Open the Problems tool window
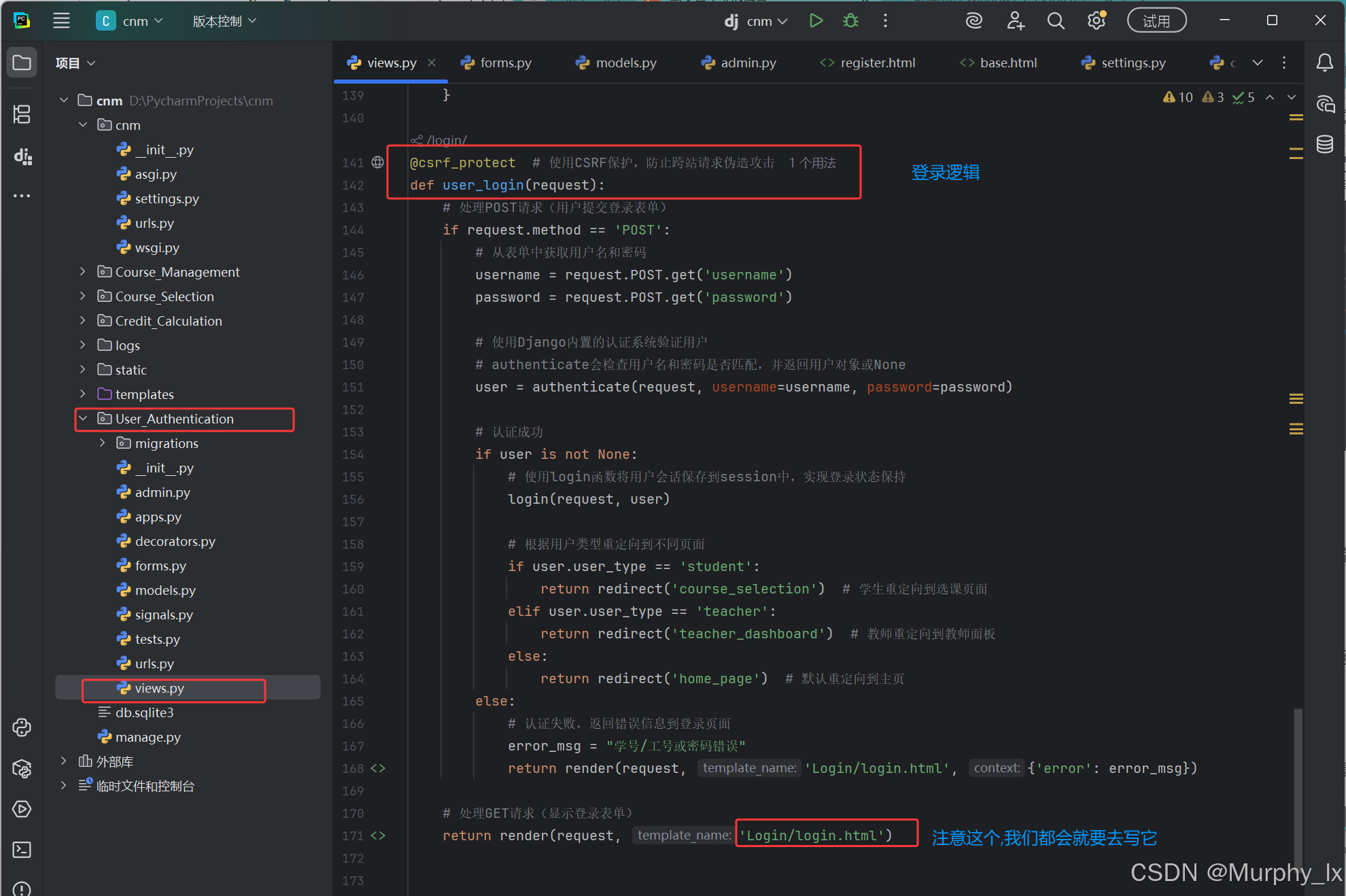1346x896 pixels. (x=22, y=888)
